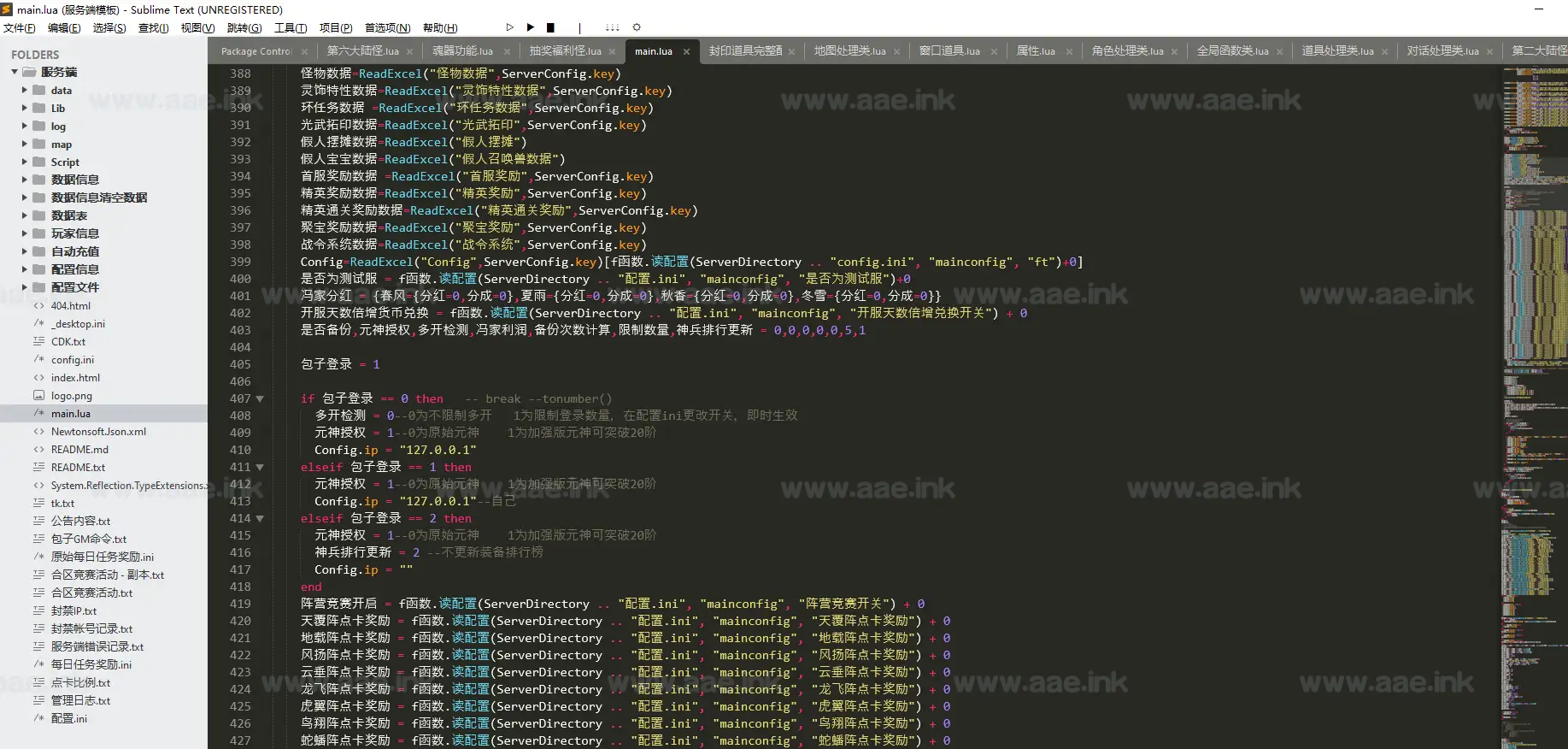Switch to the 属性.lua tab
This screenshot has width=1568, height=749.
(1035, 51)
